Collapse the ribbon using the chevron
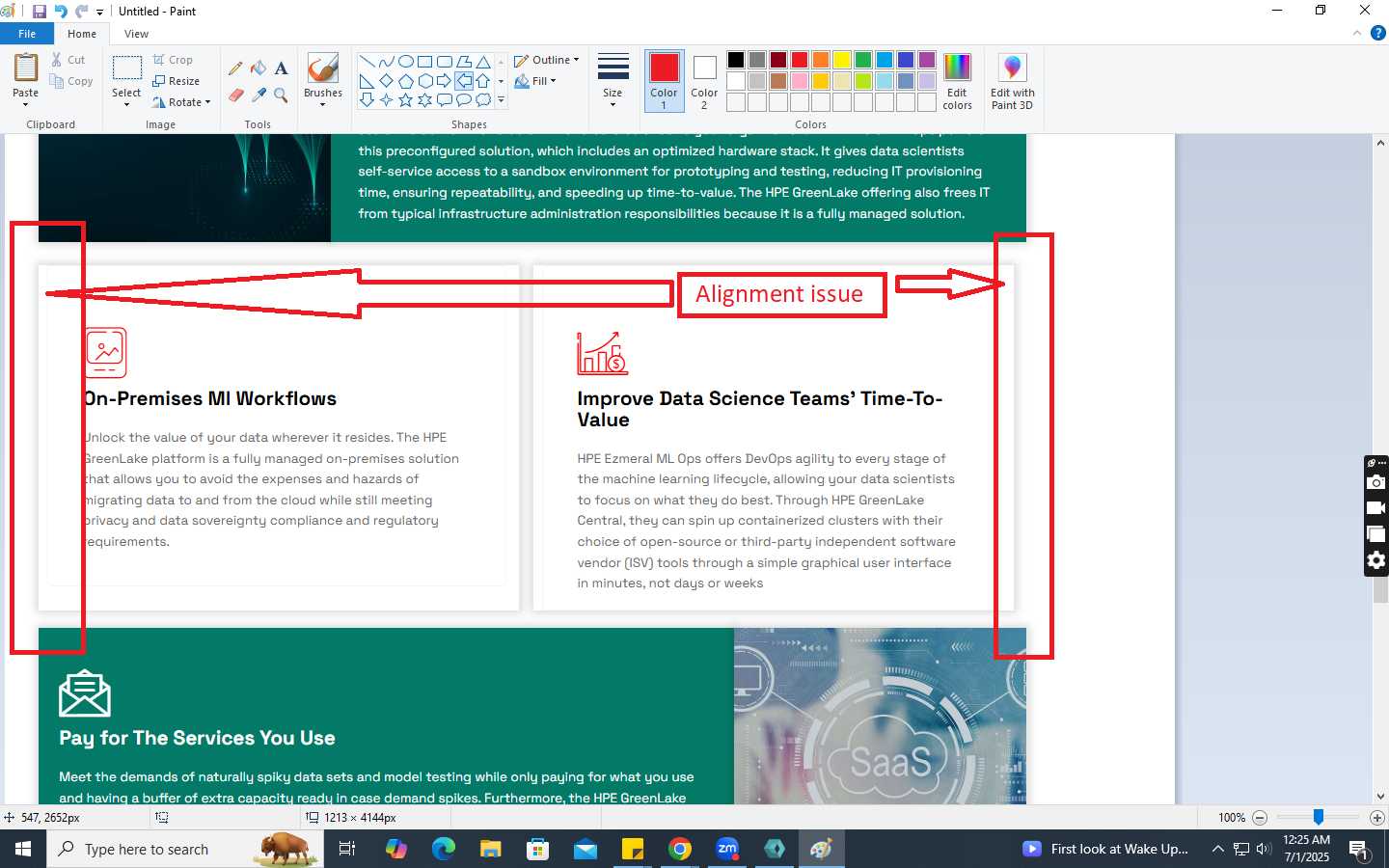The height and width of the screenshot is (868, 1389). 1357,33
